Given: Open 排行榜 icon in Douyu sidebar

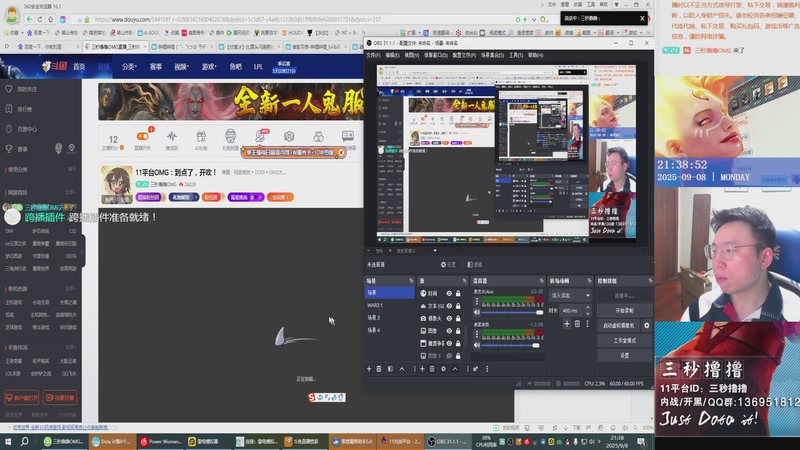Looking at the screenshot, I should click(x=9, y=109).
